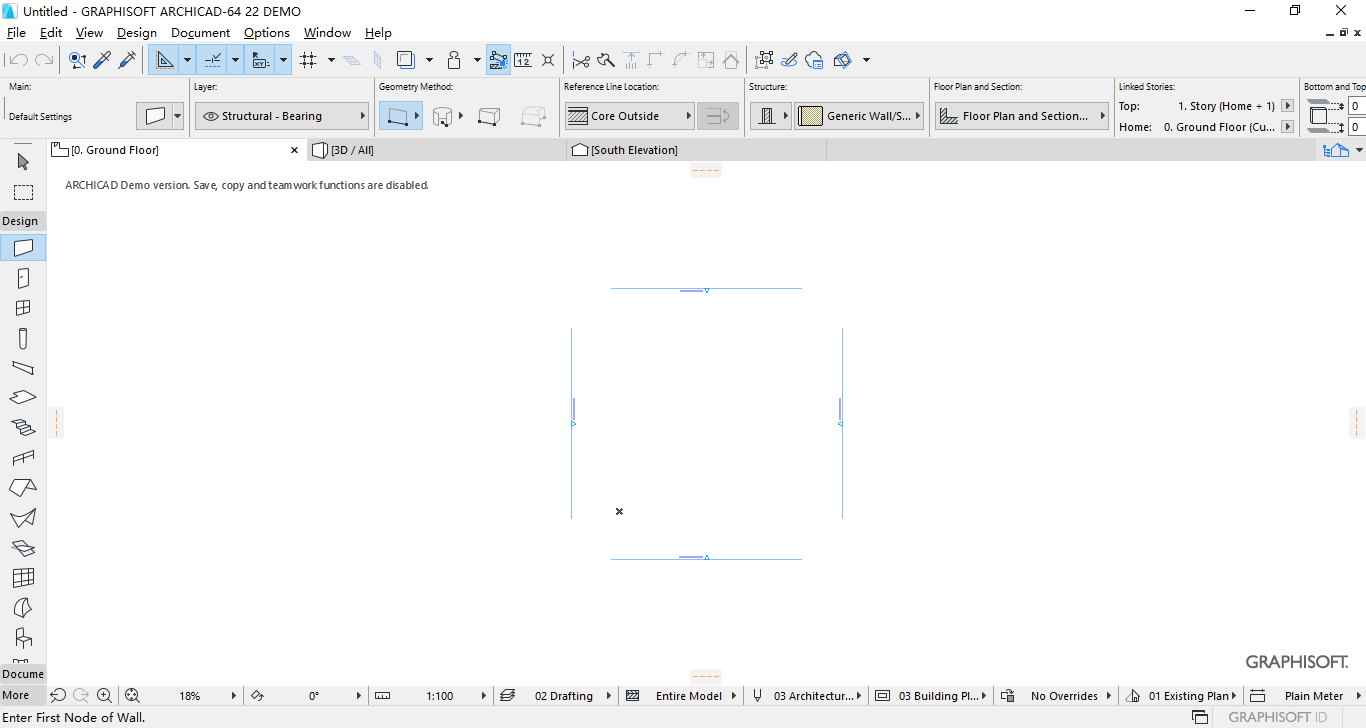The image size is (1366, 728).
Task: Open the Design menu
Action: pyautogui.click(x=137, y=33)
